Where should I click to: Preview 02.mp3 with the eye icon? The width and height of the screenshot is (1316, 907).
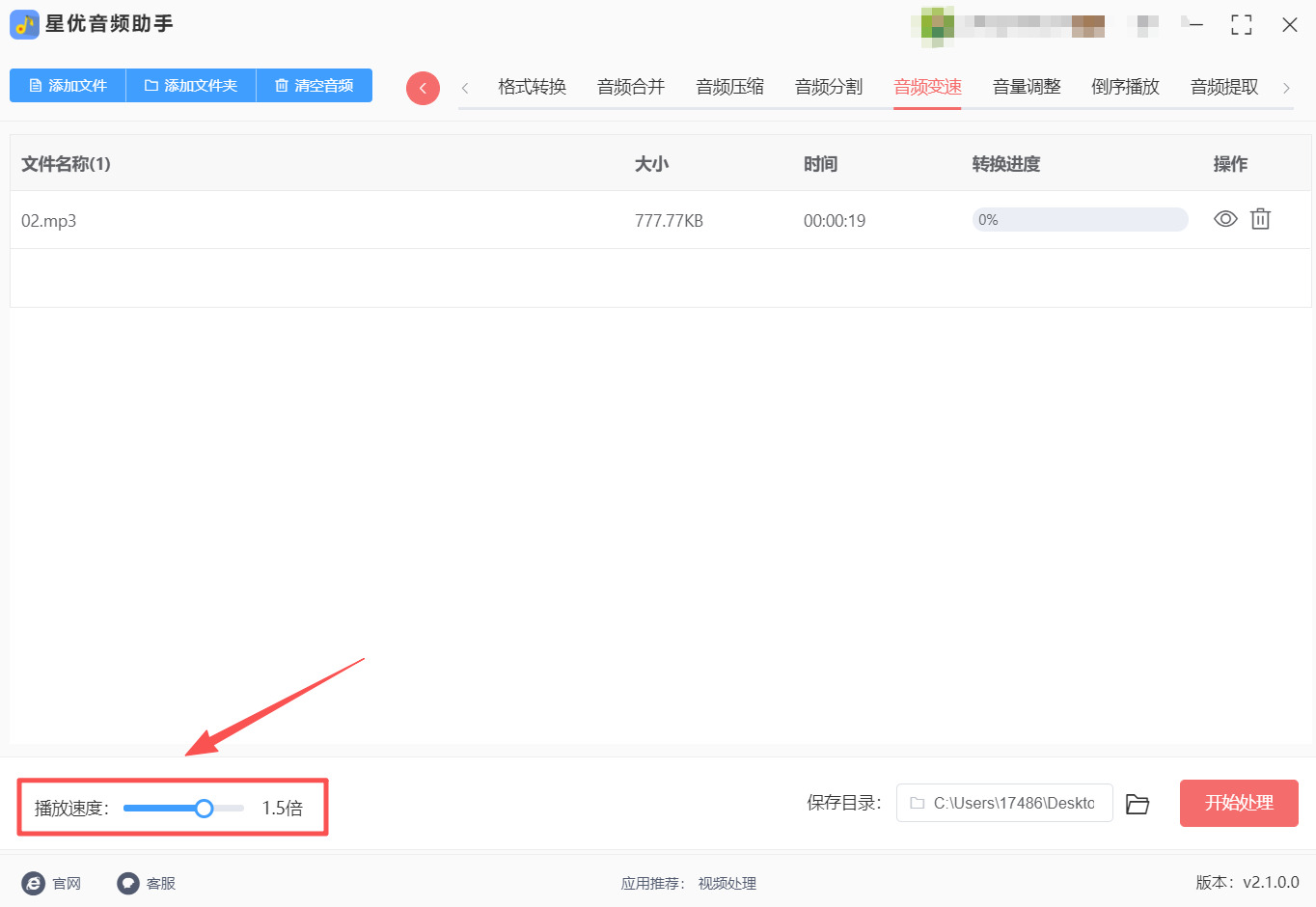(1225, 219)
